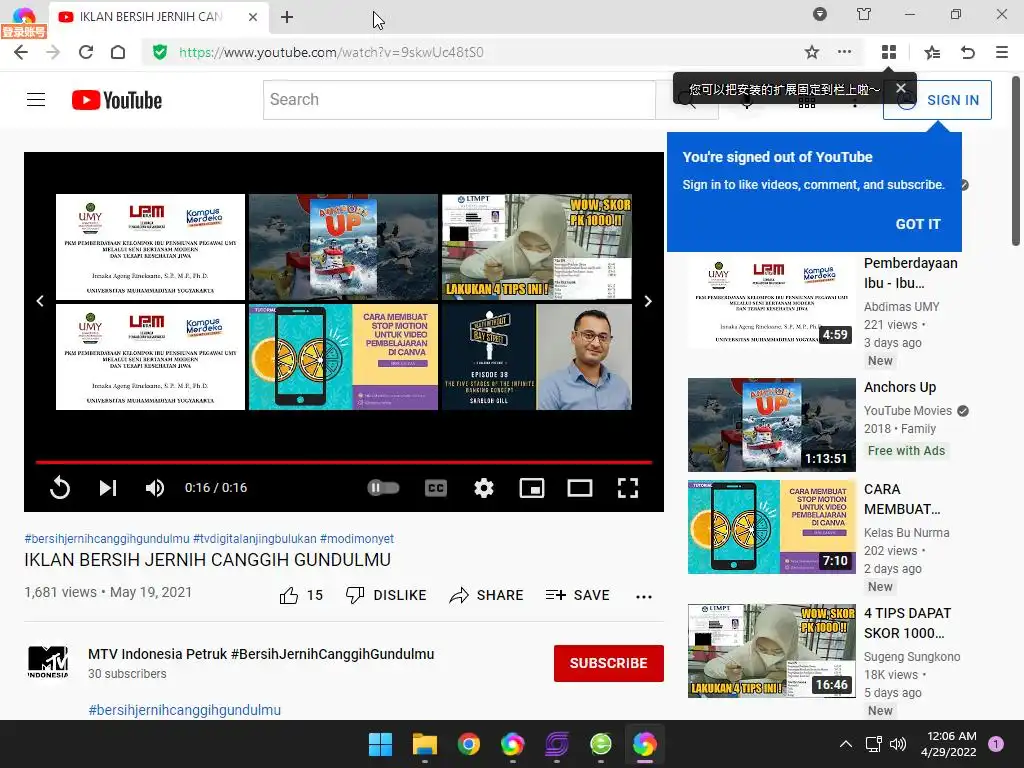This screenshot has height=768, width=1024.
Task: Bookmark page with star icon
Action: pyautogui.click(x=812, y=52)
